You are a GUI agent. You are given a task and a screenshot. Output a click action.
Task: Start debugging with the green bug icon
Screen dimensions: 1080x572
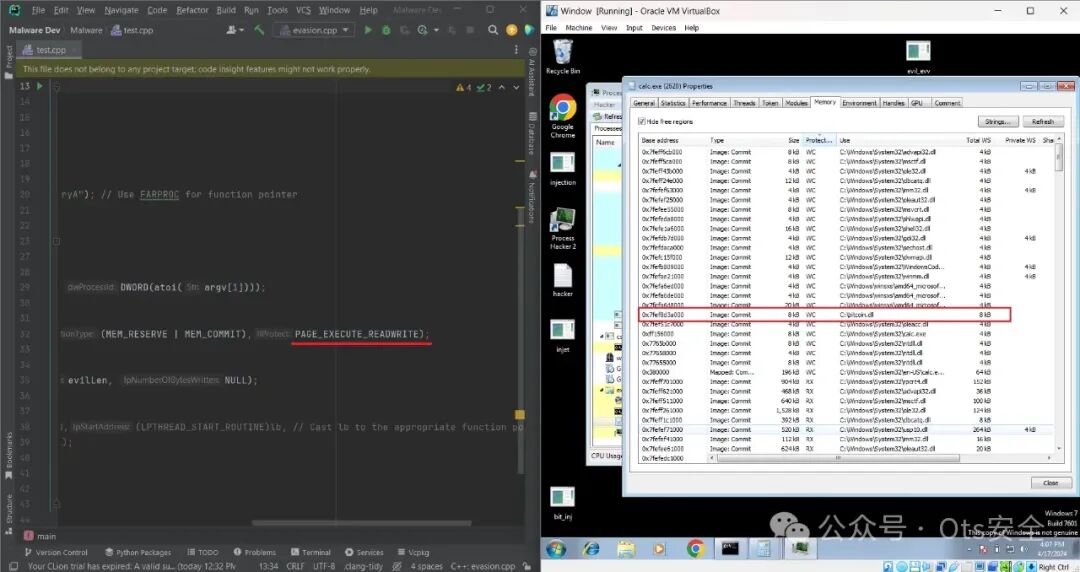pos(386,30)
